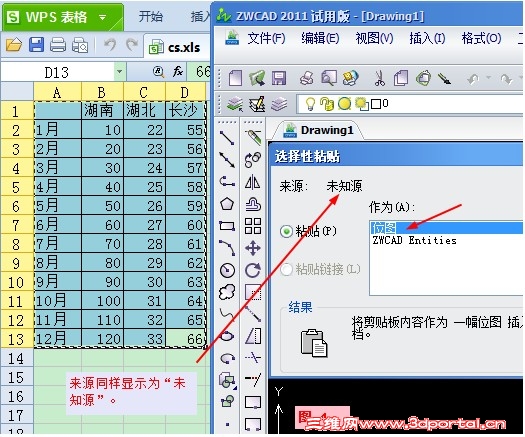Click the layer lock icon

coord(326,104)
